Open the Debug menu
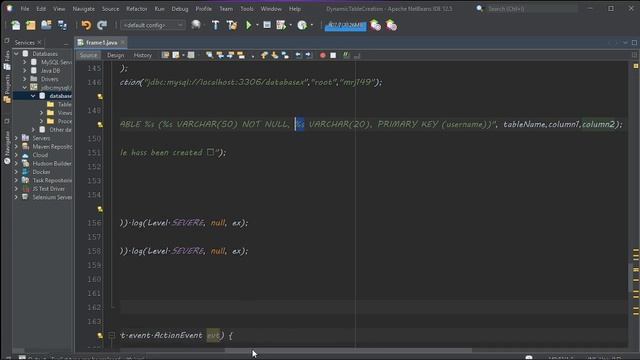Image resolution: width=640 pixels, height=360 pixels. (x=180, y=9)
